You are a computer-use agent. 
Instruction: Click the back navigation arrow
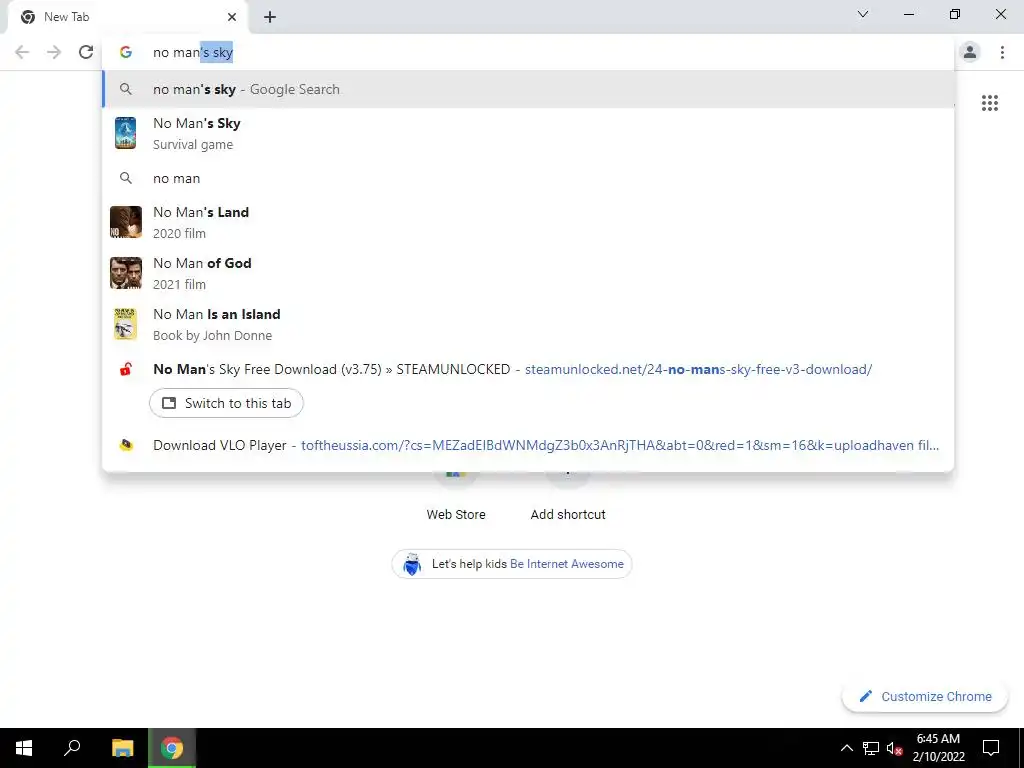pos(22,52)
